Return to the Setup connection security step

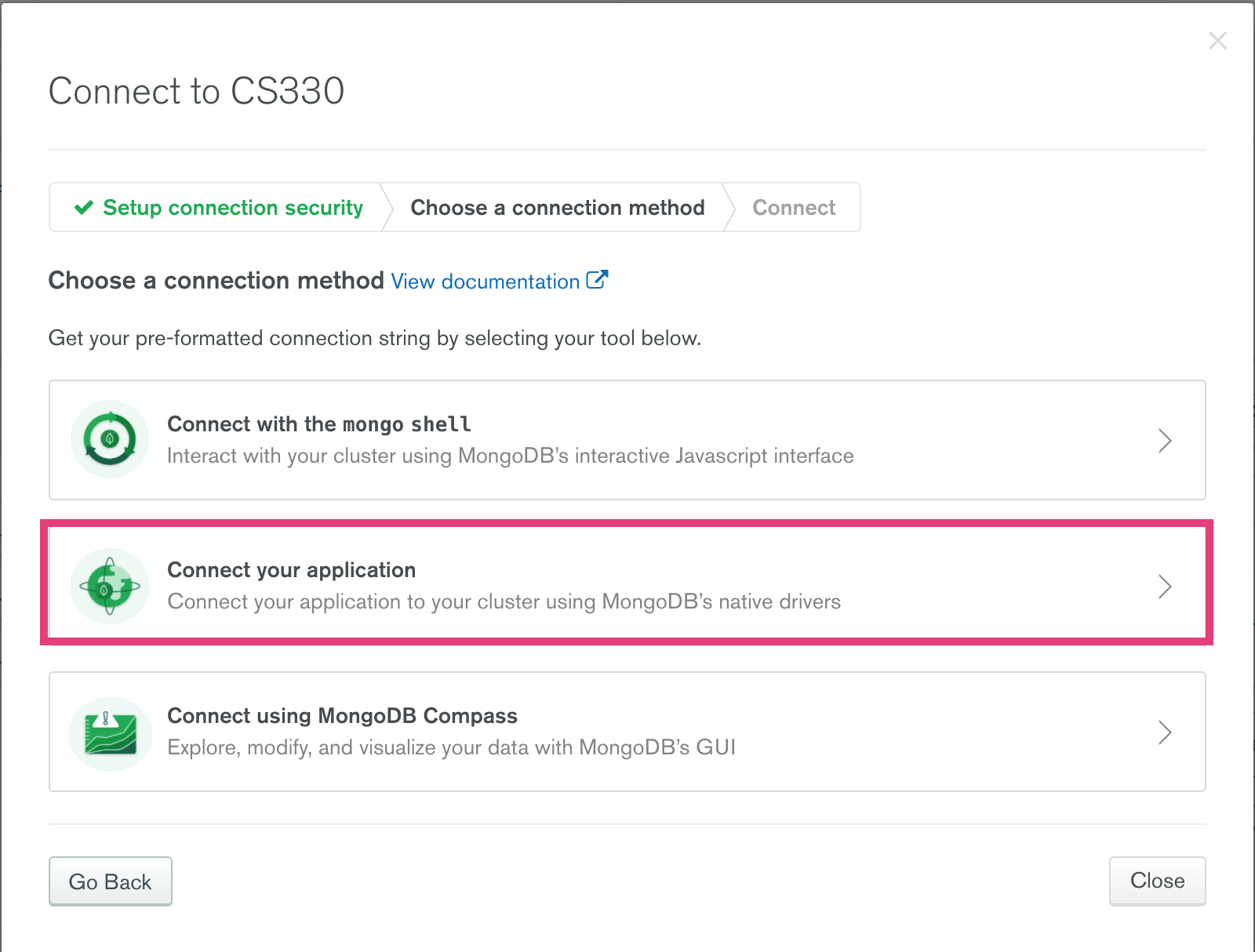[x=232, y=208]
